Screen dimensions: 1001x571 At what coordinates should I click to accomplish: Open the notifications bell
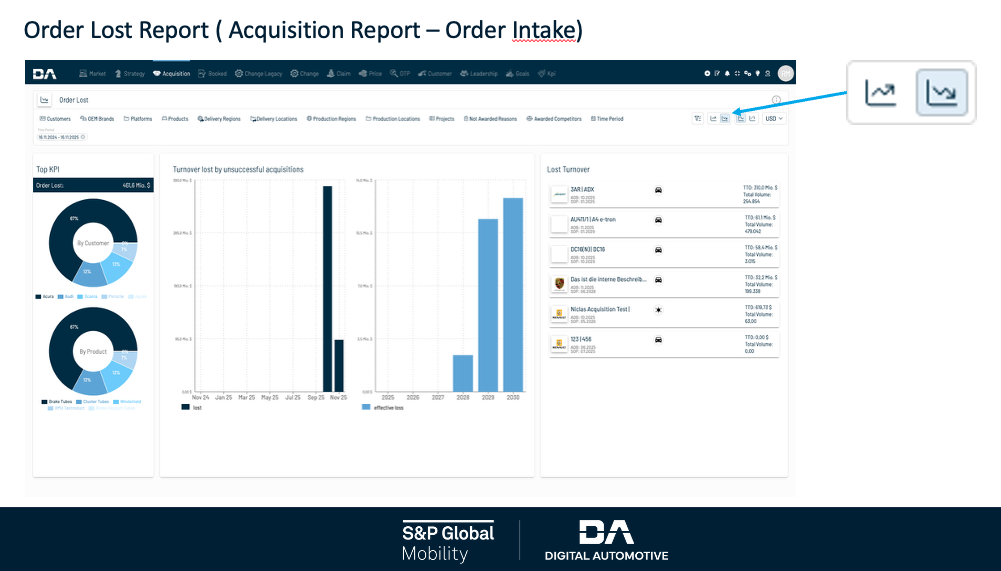(x=727, y=73)
